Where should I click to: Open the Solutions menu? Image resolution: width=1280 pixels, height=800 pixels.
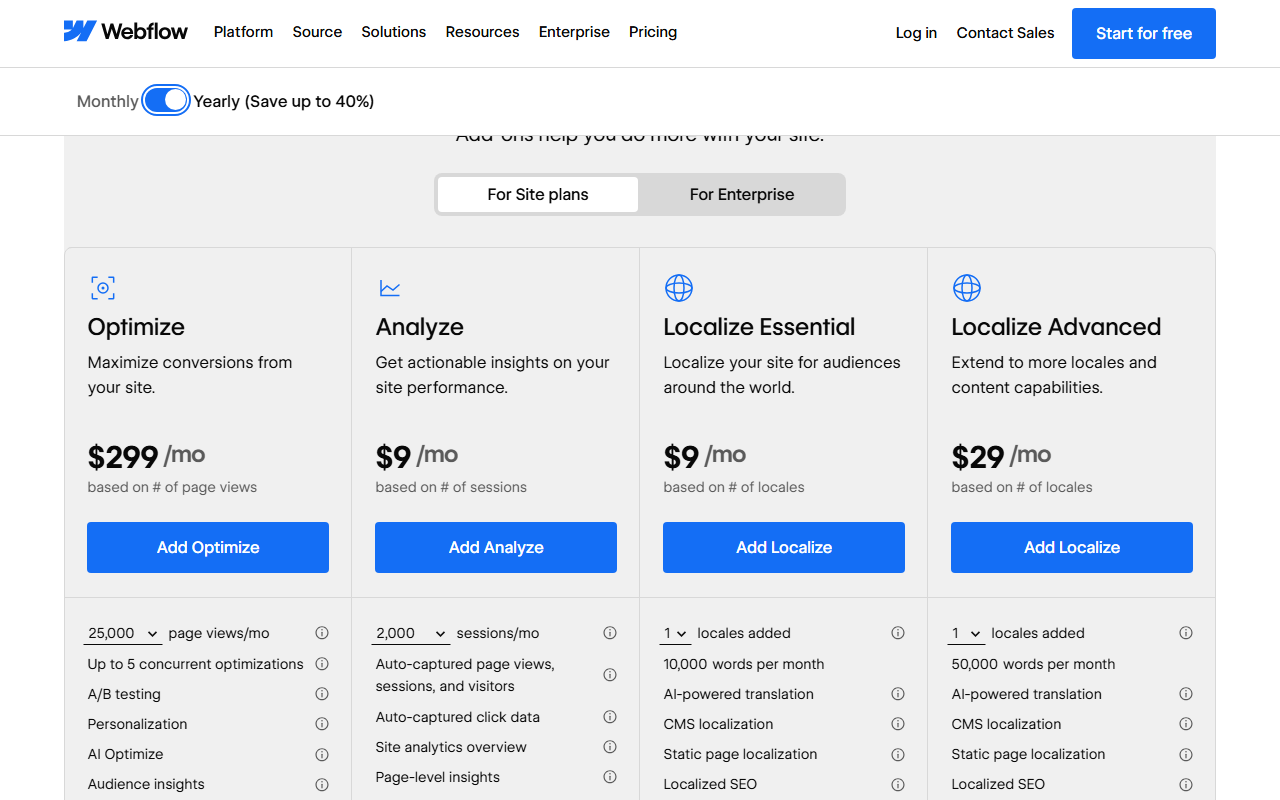[394, 32]
